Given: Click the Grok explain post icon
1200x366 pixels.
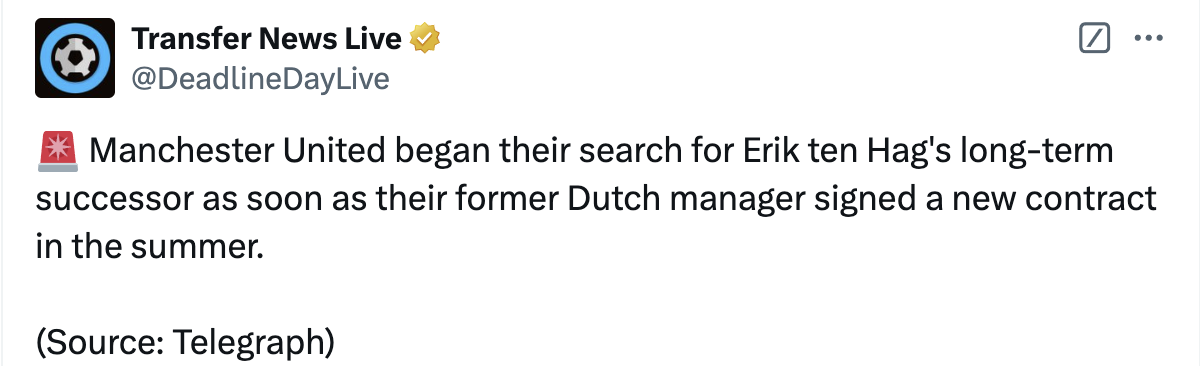Looking at the screenshot, I should click(x=1096, y=39).
